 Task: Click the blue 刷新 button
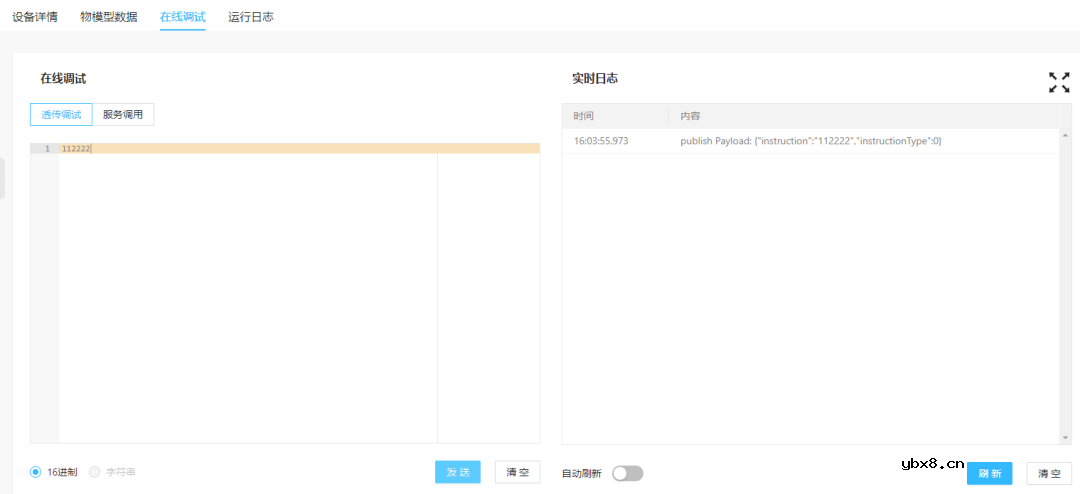point(989,473)
